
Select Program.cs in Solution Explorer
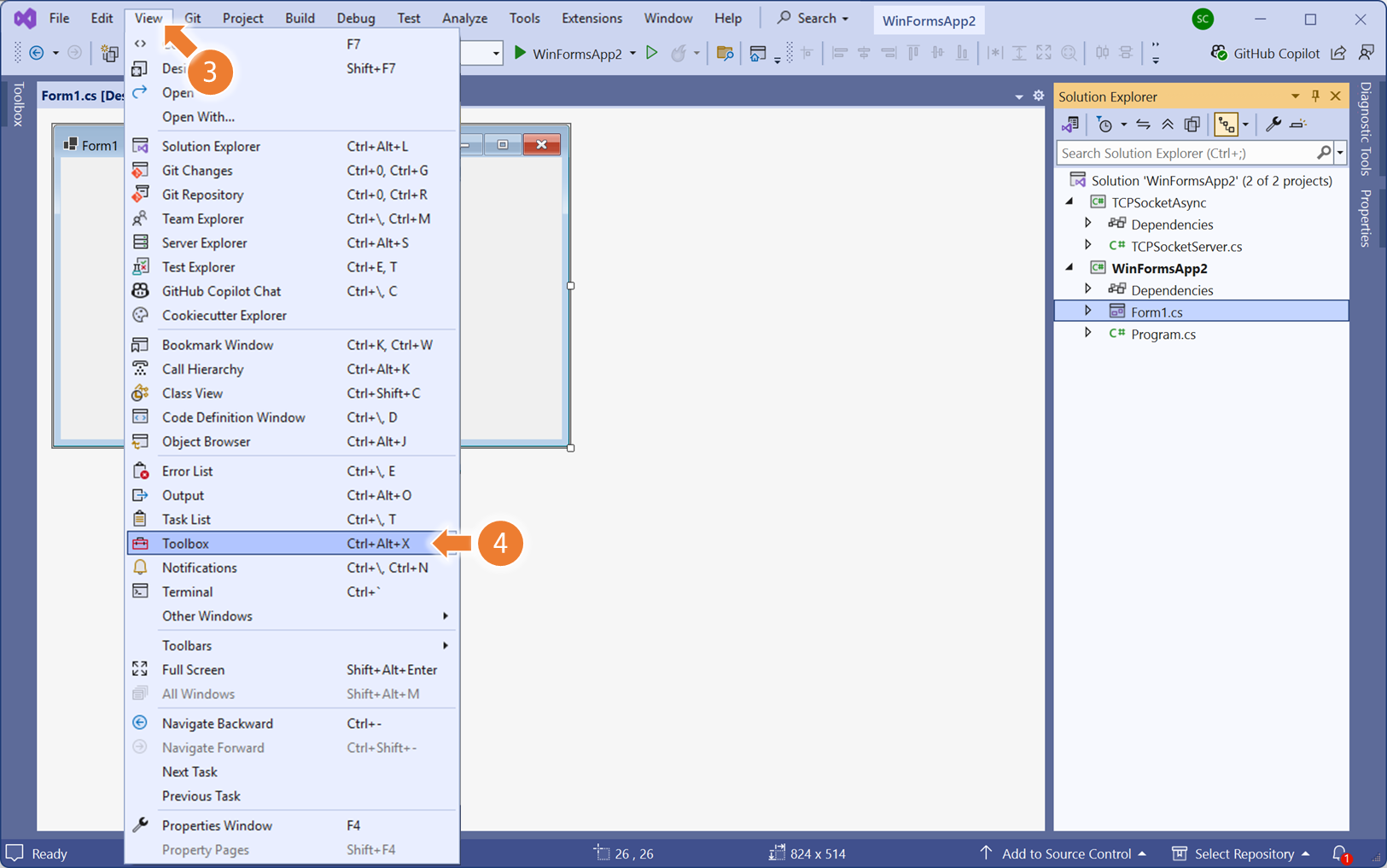click(1163, 334)
